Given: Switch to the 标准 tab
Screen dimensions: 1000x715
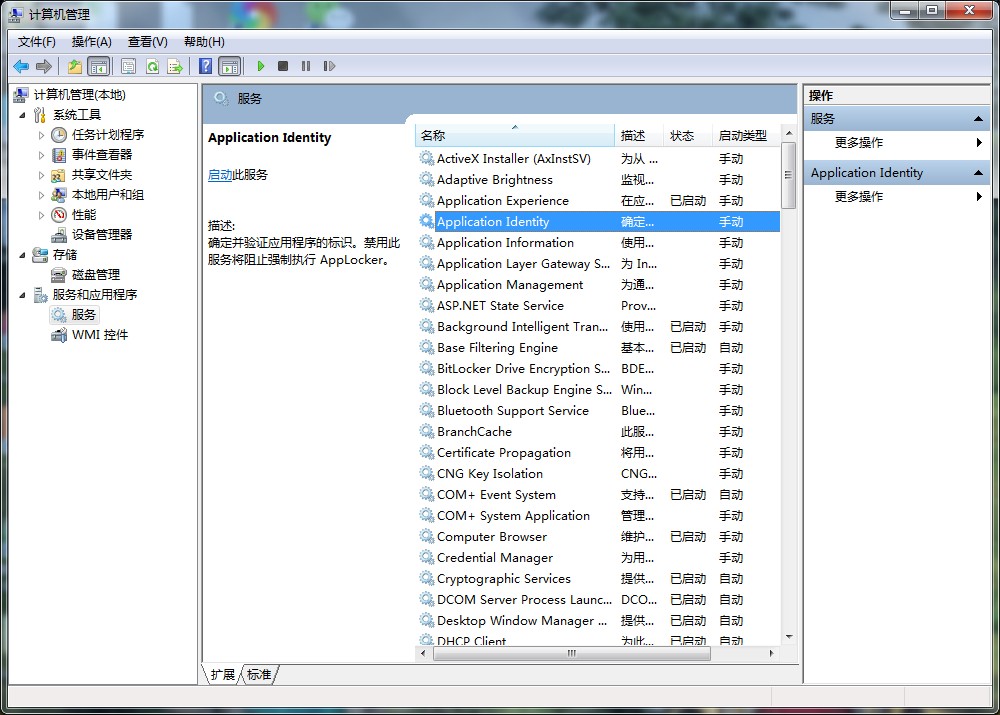Looking at the screenshot, I should point(258,674).
